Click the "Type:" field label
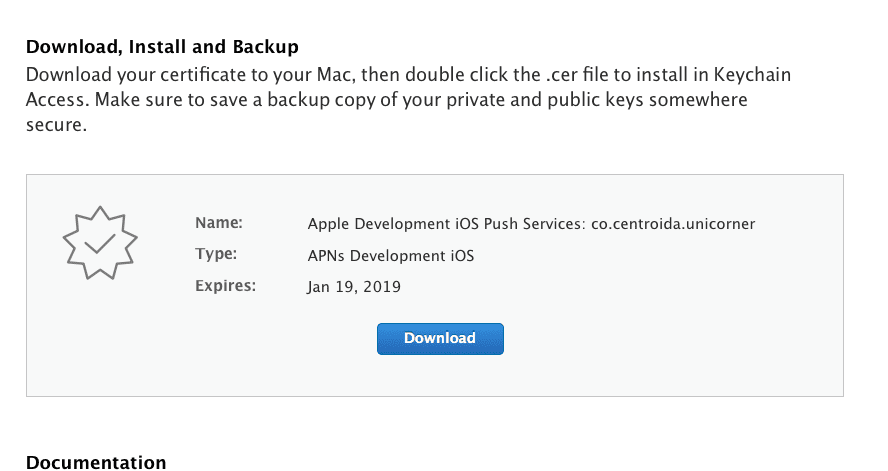This screenshot has height=471, width=888. click(216, 254)
